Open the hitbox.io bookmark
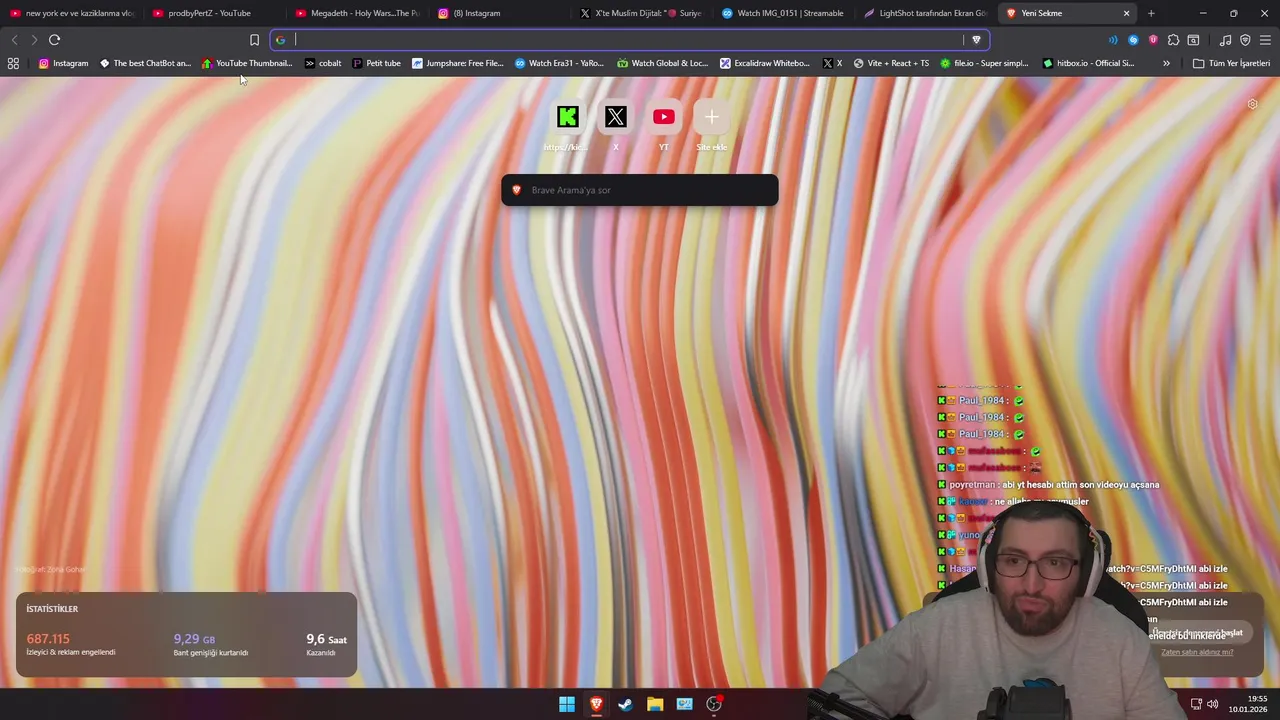This screenshot has width=1280, height=720. pos(1088,63)
